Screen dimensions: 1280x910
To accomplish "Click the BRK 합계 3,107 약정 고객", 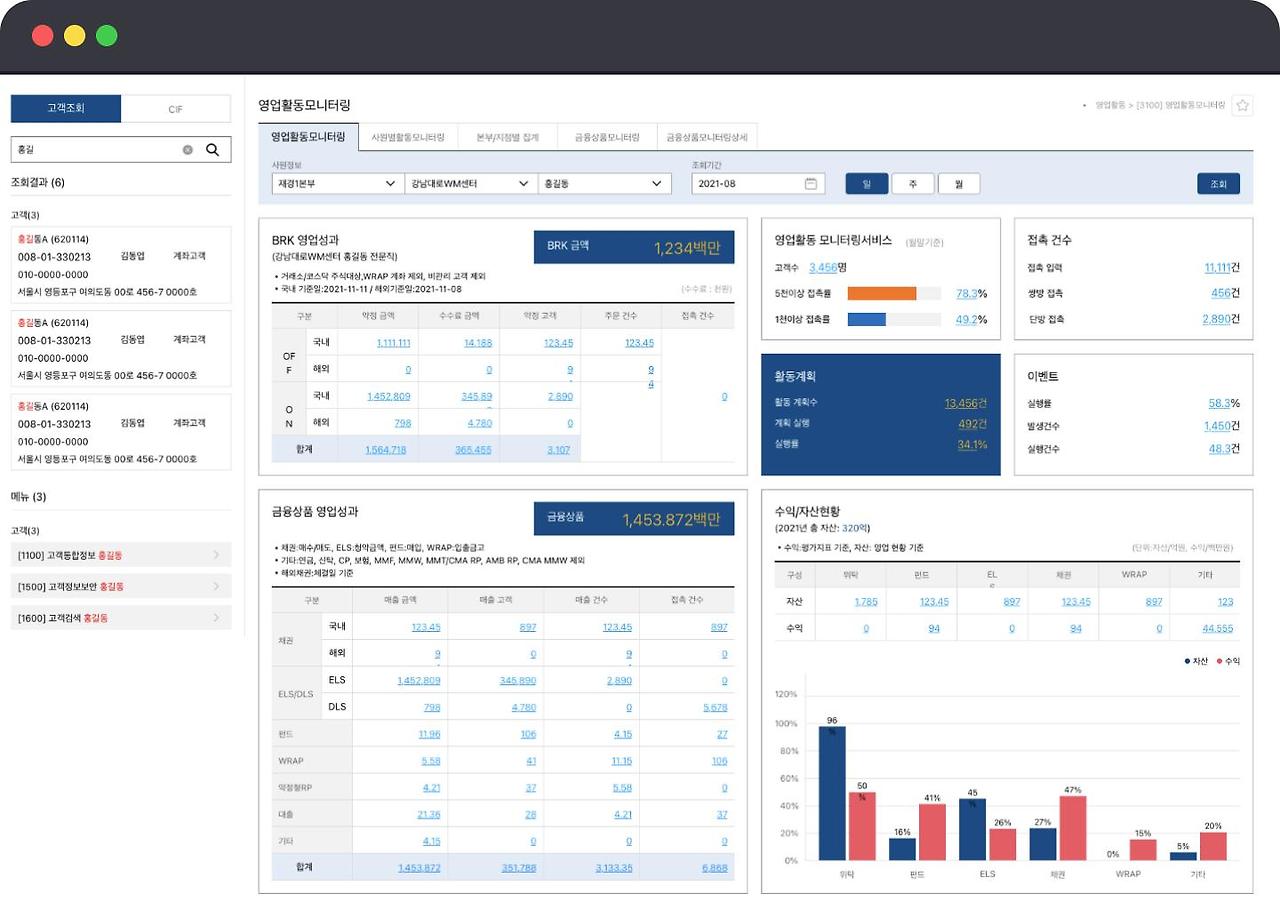I will click(x=558, y=450).
